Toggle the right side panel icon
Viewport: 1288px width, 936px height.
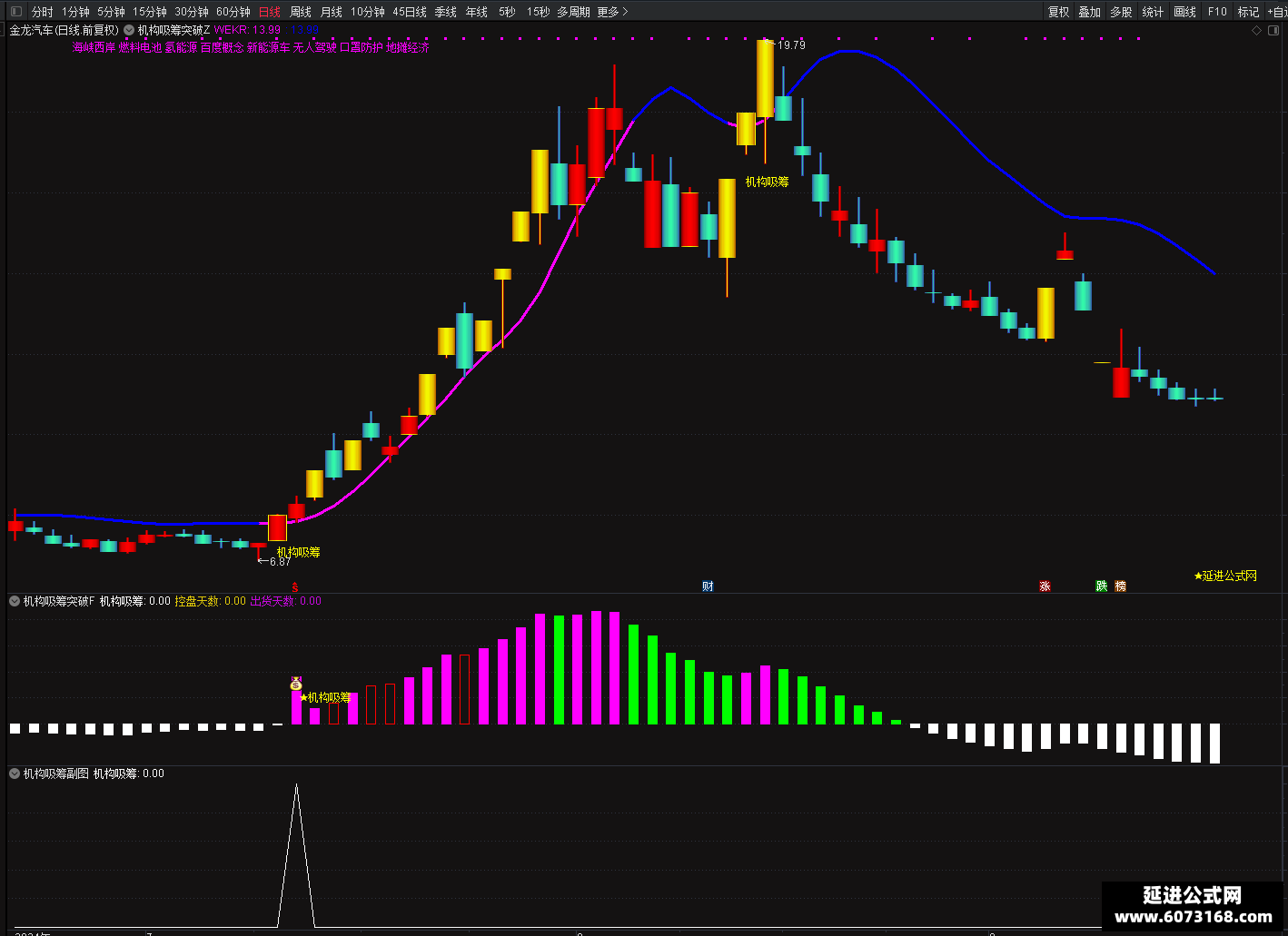pos(1273,30)
